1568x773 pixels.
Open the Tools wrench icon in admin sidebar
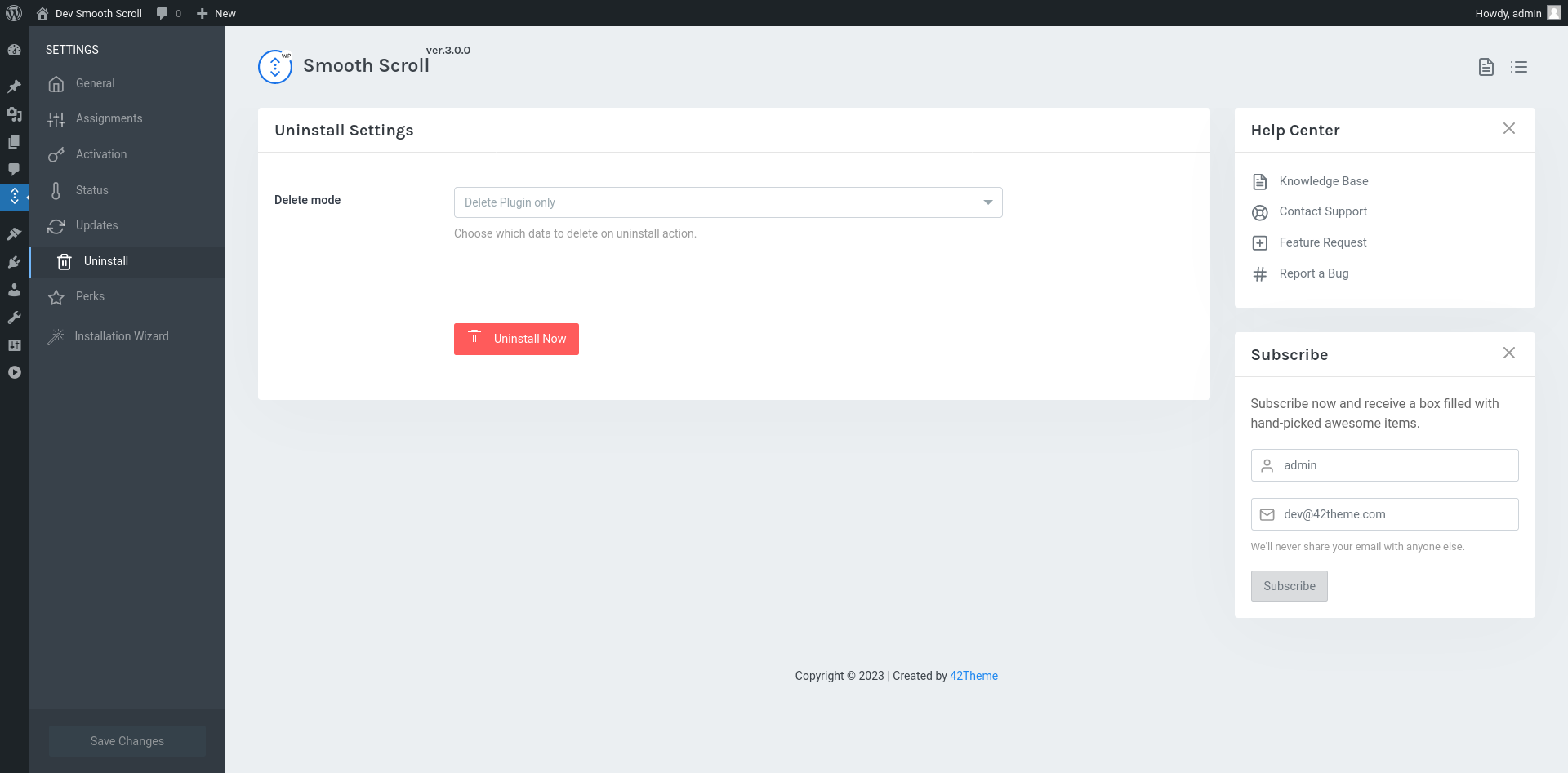point(14,318)
